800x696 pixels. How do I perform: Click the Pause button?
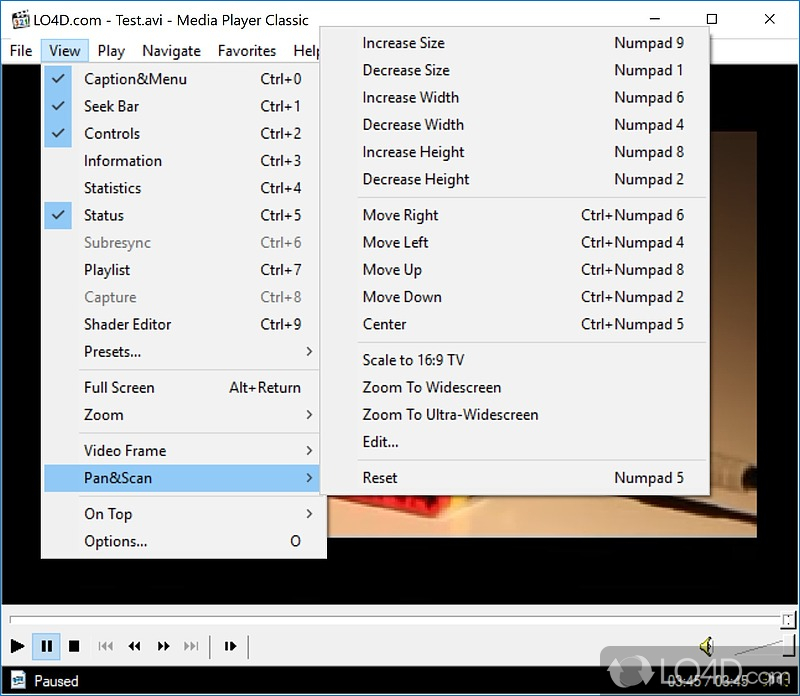[x=46, y=646]
